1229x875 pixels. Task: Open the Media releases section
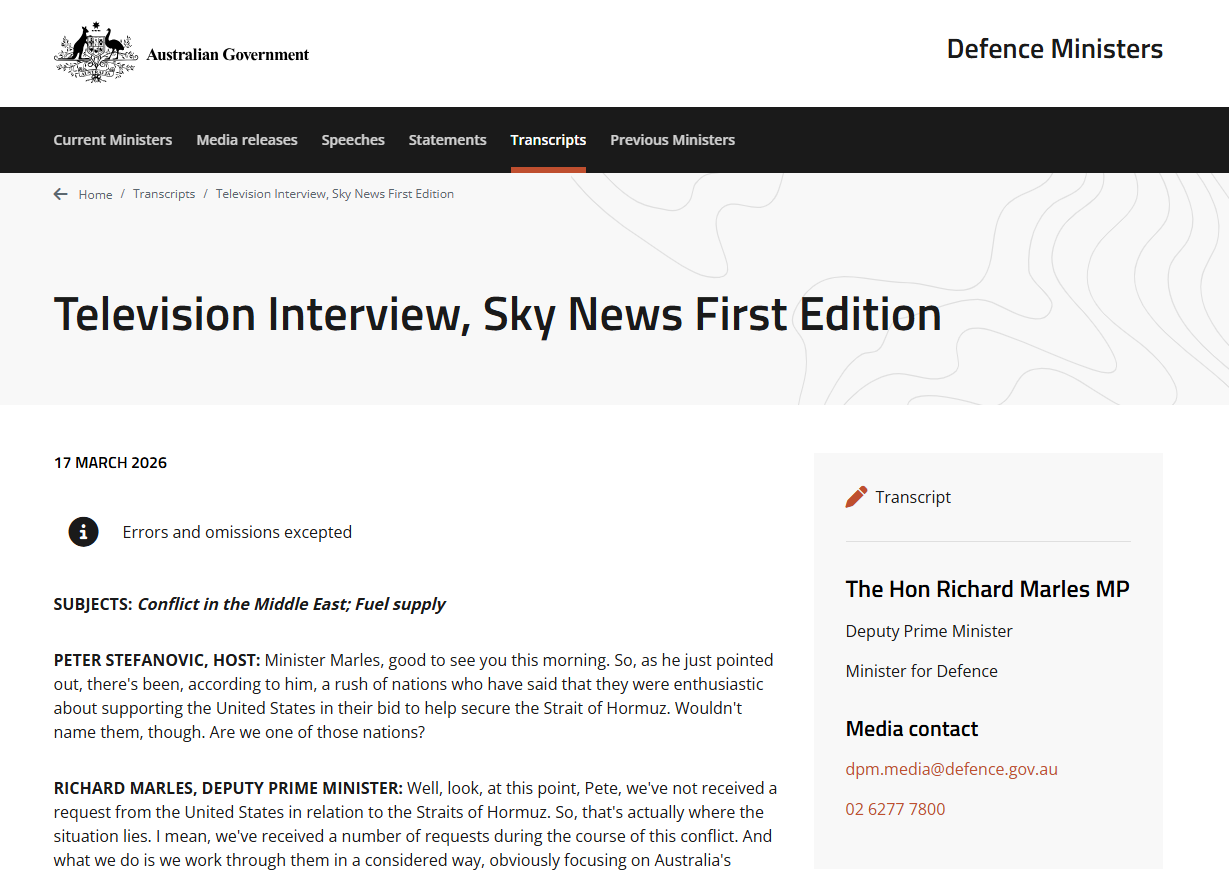[x=247, y=140]
